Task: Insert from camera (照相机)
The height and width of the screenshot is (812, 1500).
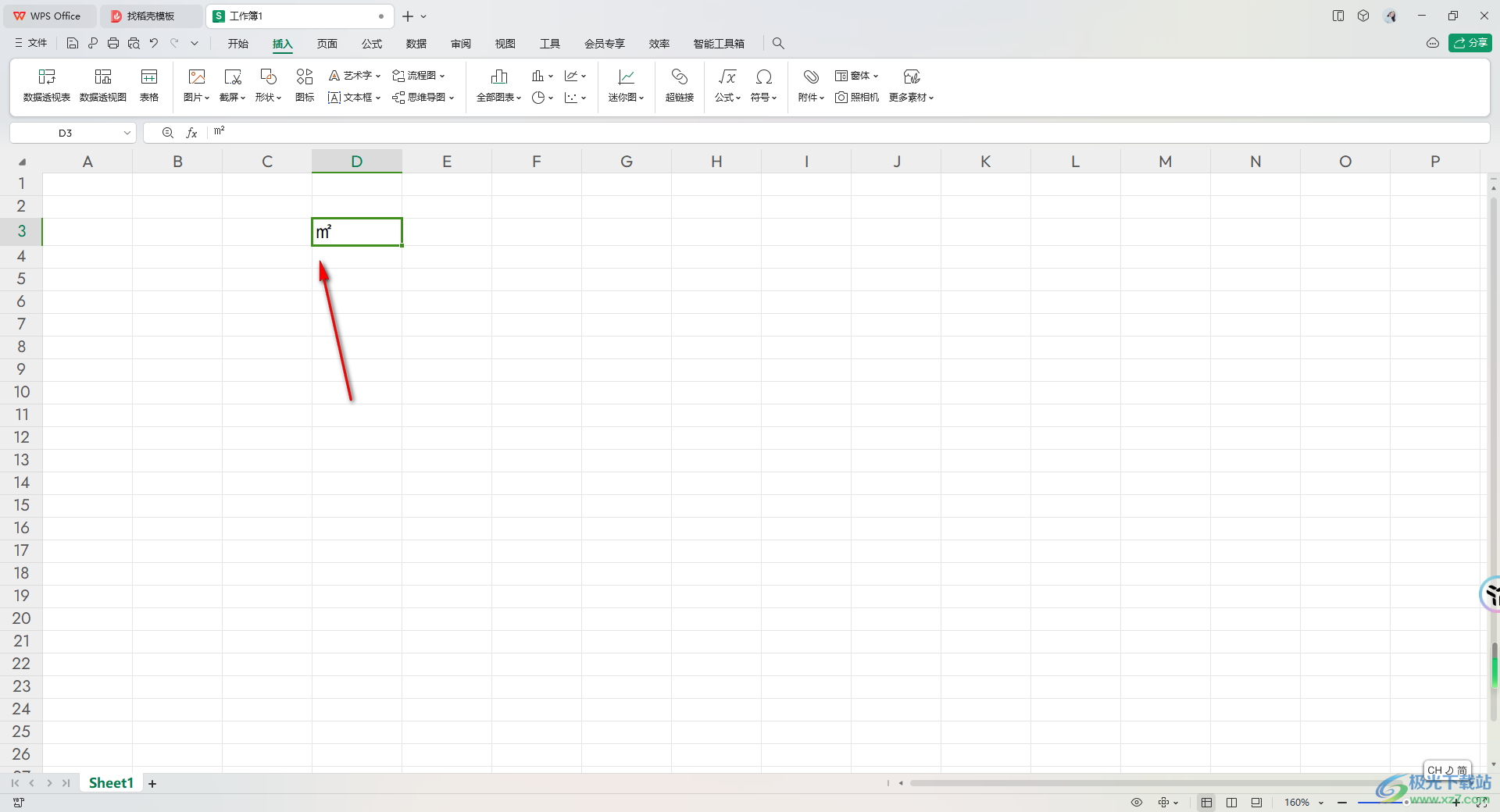Action: [x=857, y=98]
